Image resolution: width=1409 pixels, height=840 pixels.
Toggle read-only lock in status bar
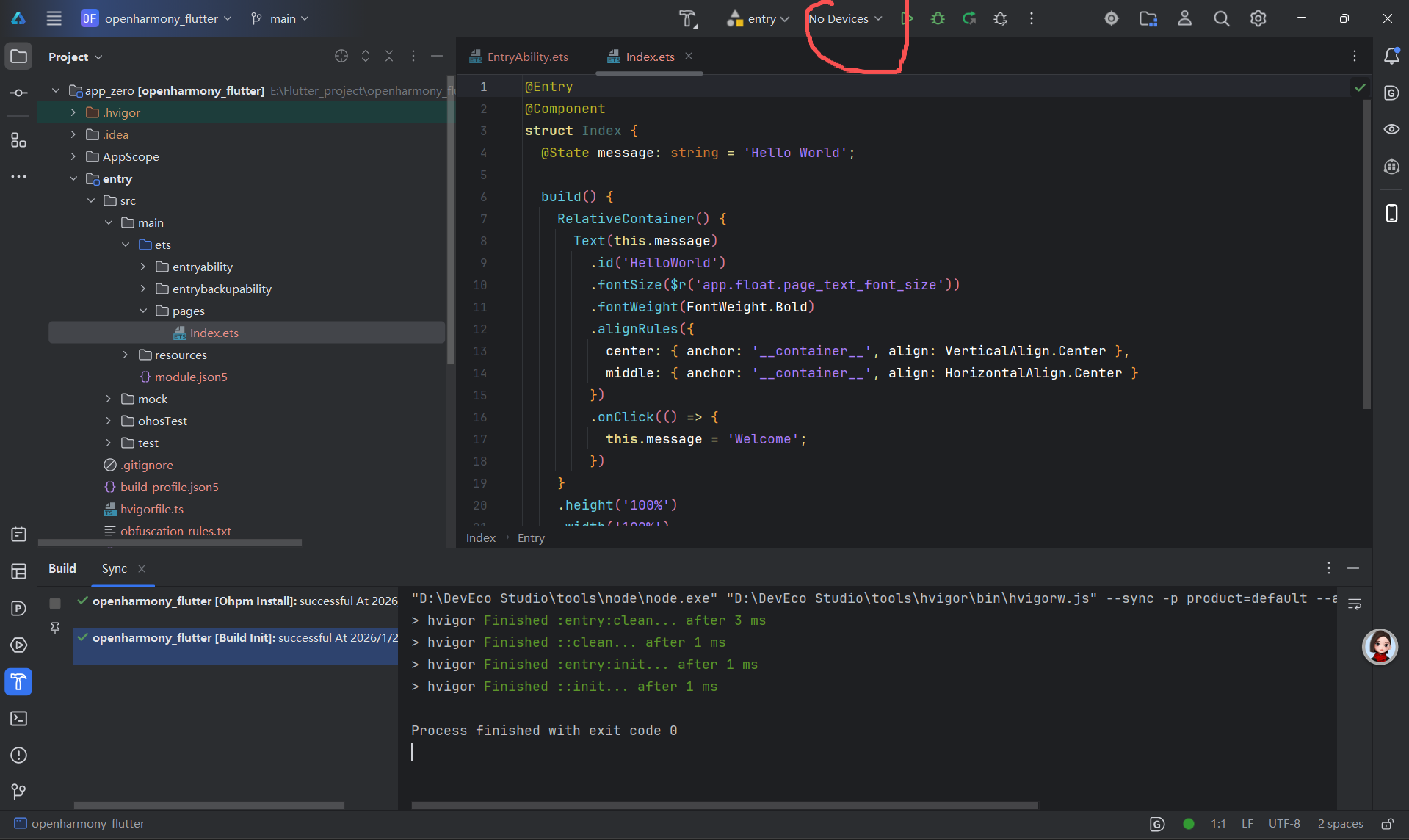pos(1388,824)
